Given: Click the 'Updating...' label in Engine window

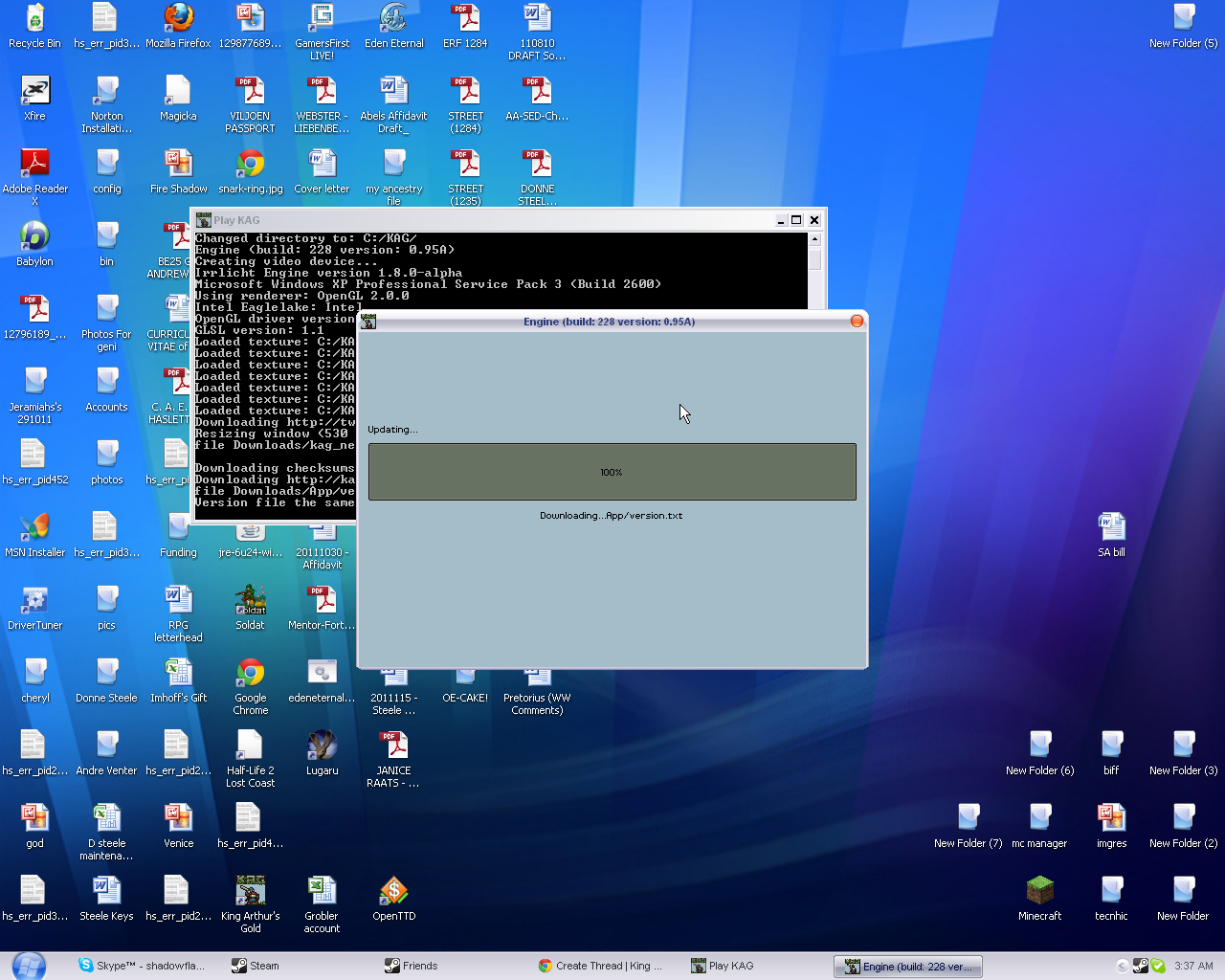Looking at the screenshot, I should (x=392, y=430).
